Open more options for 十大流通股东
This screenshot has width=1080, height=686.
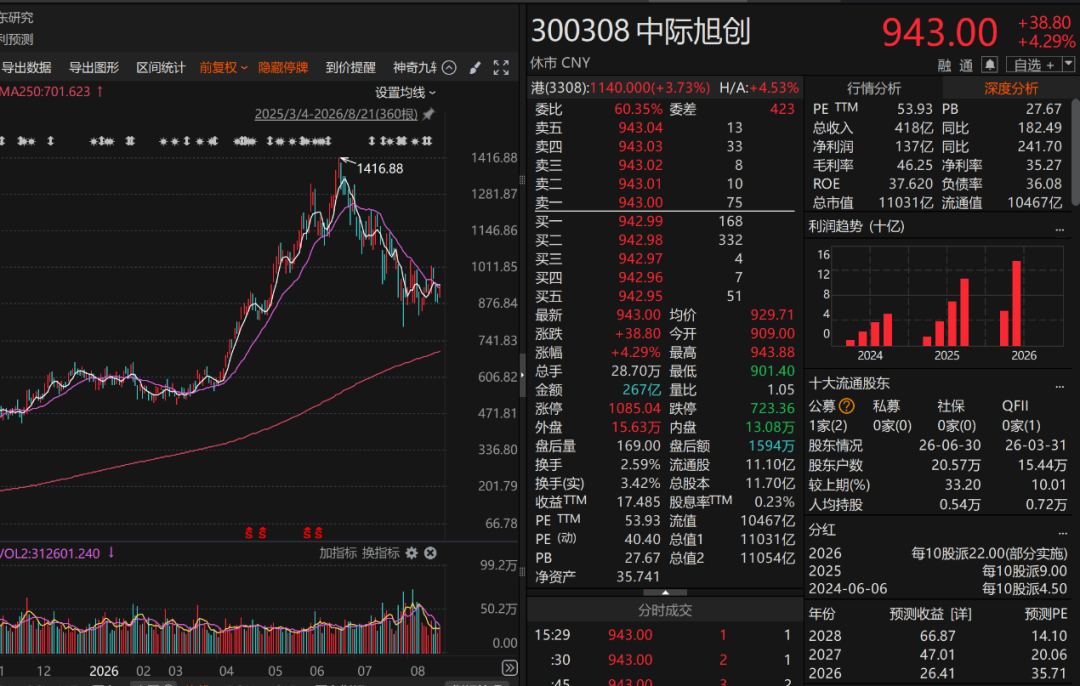1060,385
